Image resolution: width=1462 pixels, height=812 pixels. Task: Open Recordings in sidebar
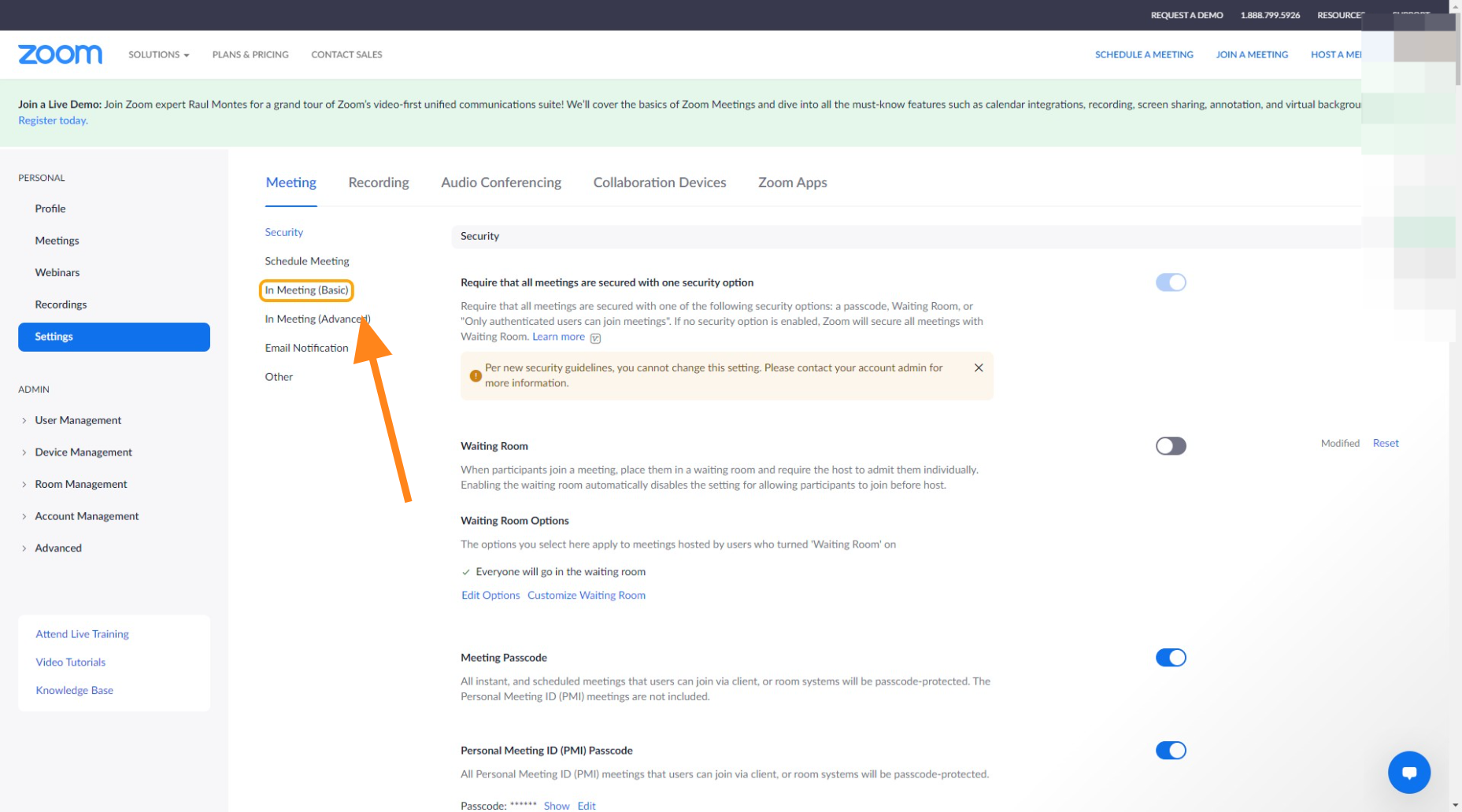pyautogui.click(x=61, y=304)
